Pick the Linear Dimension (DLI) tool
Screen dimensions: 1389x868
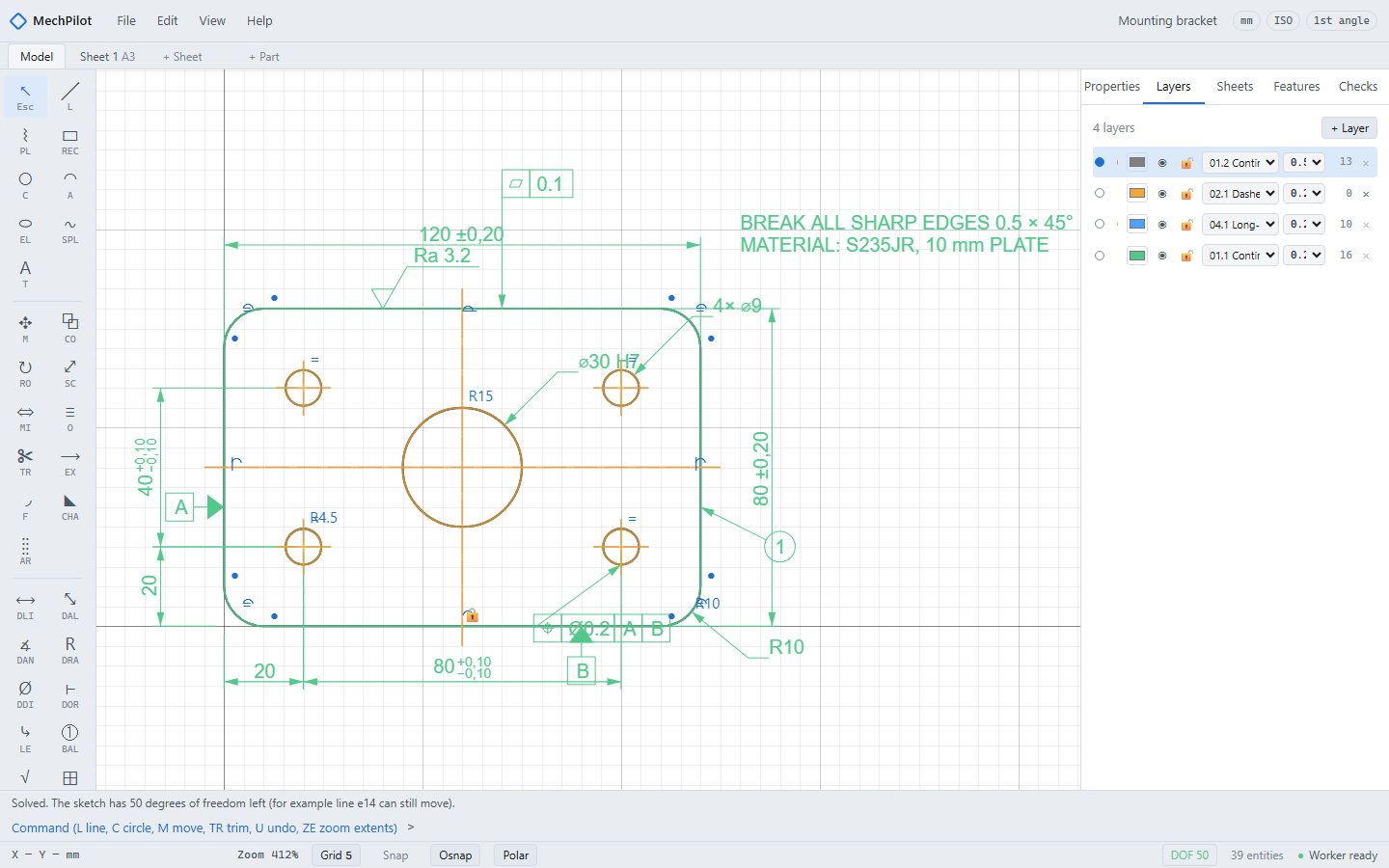coord(25,606)
